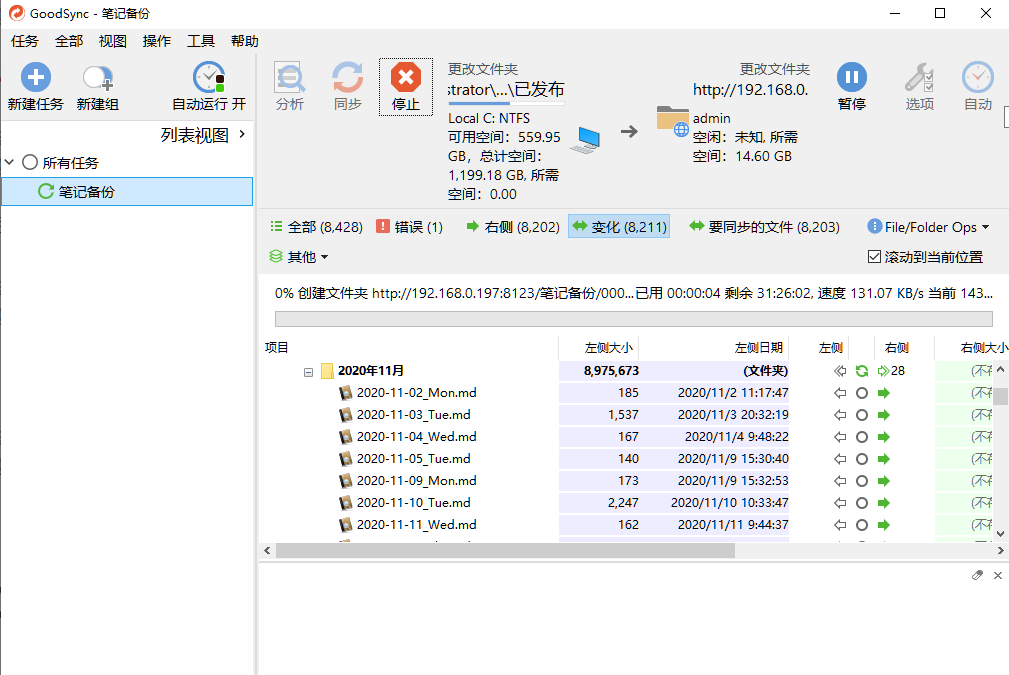
Task: Select file 2020-11-10_Tue.md
Action: tap(413, 503)
